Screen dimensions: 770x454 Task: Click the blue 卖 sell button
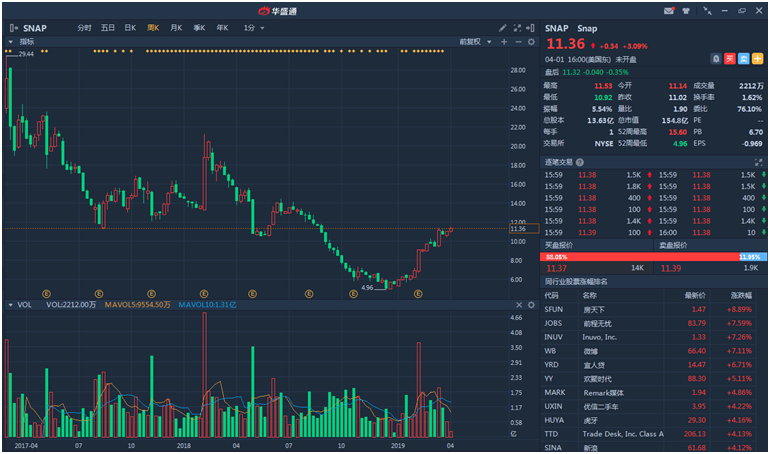click(743, 59)
